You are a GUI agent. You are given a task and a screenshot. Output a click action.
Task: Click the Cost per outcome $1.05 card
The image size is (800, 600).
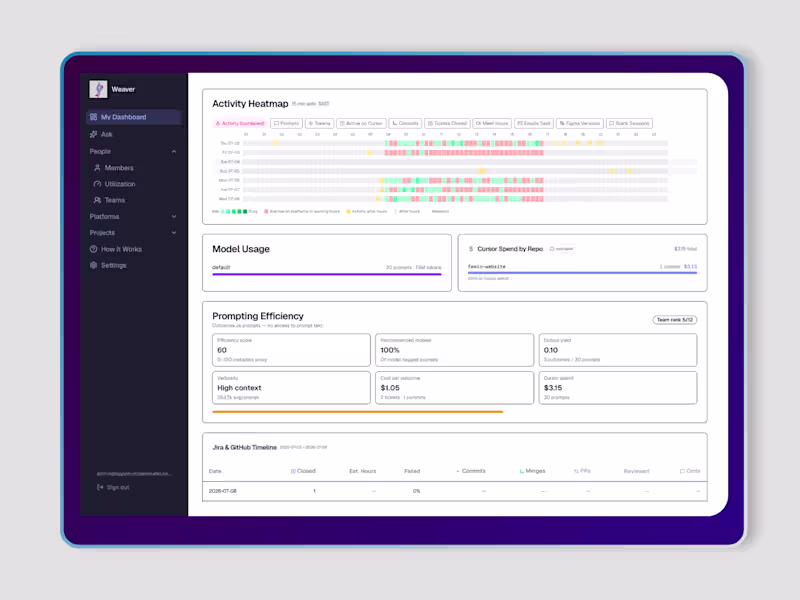[x=455, y=388]
